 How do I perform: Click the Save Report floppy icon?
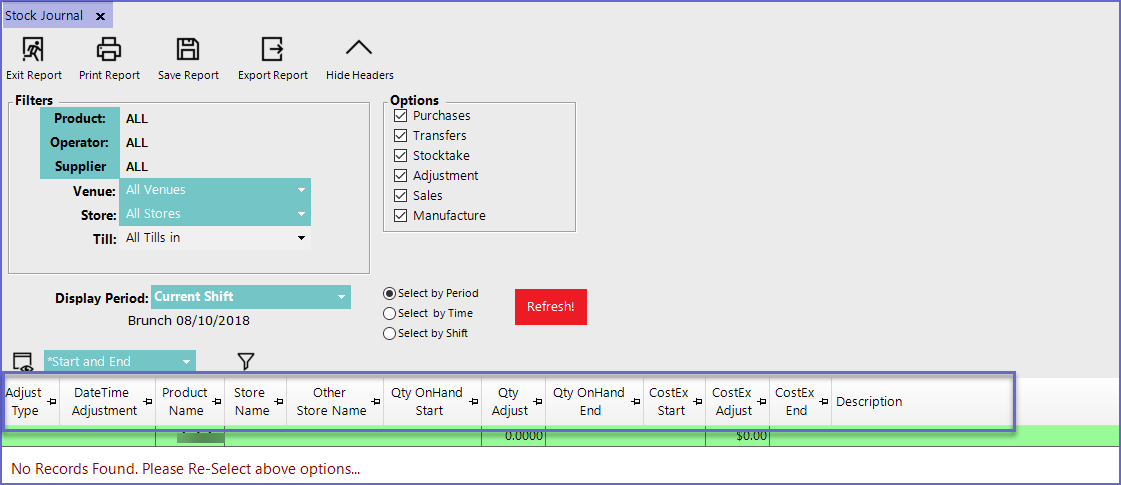point(187,49)
